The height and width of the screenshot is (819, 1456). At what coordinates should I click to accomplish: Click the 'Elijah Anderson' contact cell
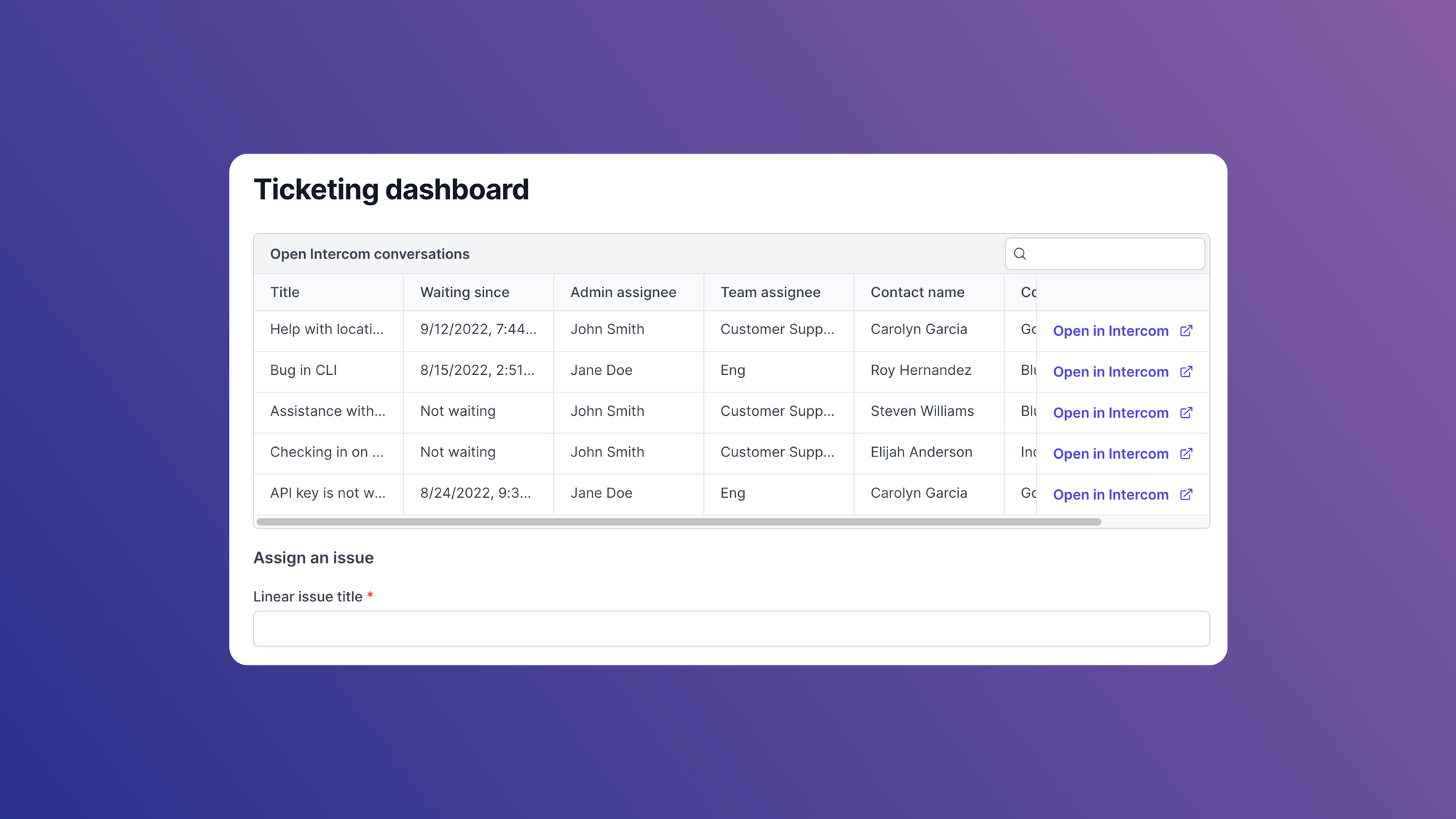point(928,454)
